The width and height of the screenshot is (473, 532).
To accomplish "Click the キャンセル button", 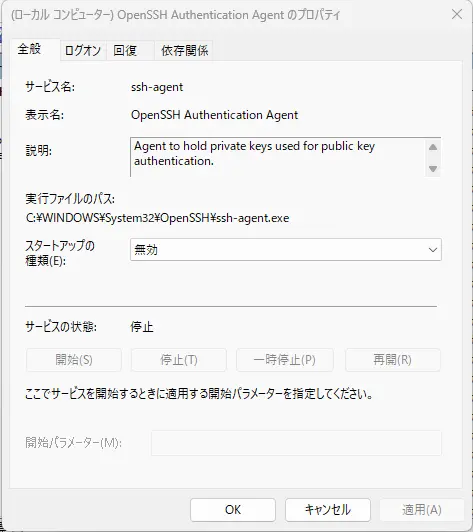I will point(328,510).
